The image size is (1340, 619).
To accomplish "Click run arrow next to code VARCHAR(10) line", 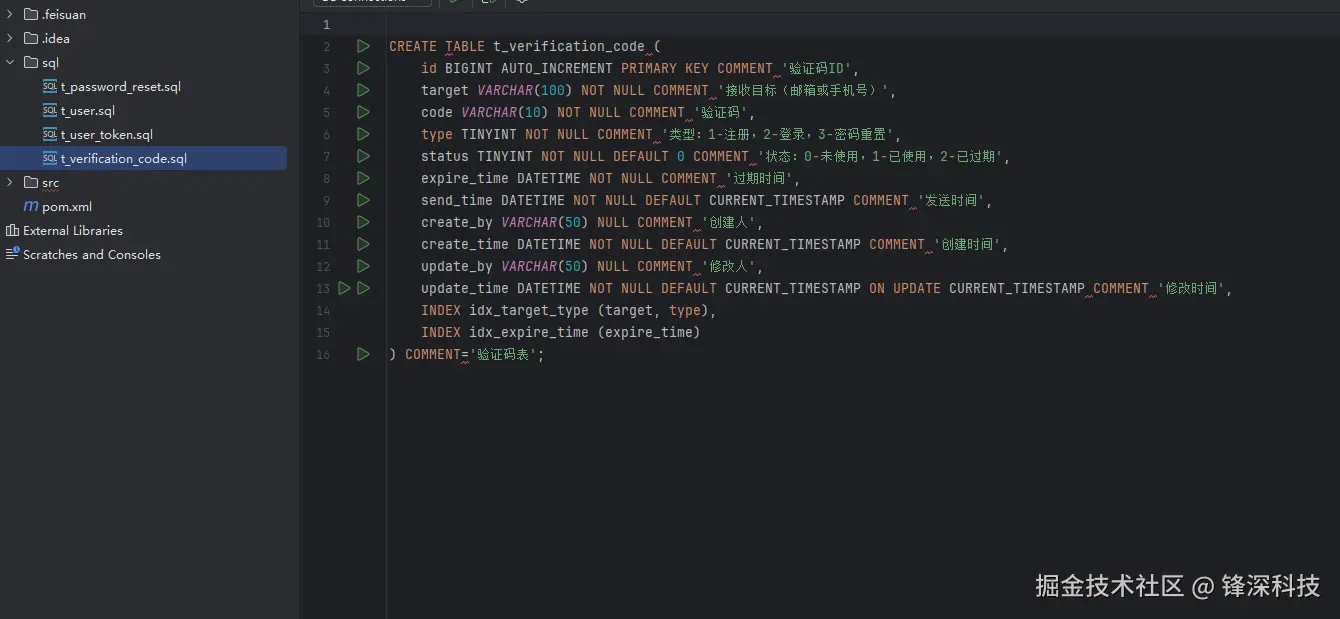I will tap(363, 112).
